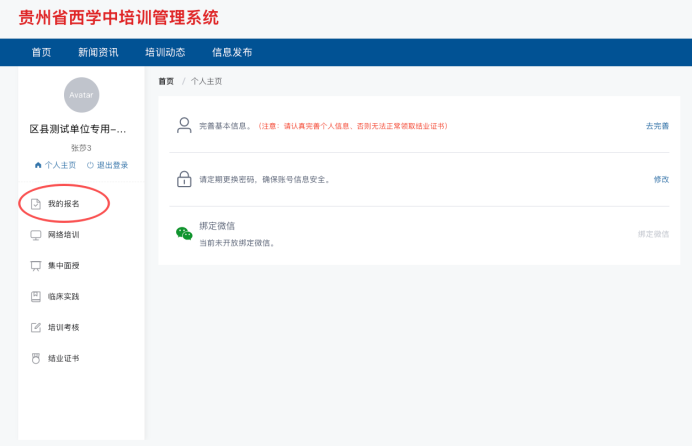This screenshot has height=446, width=692.
Task: Click the book icon for 临床实践
Action: point(36,296)
